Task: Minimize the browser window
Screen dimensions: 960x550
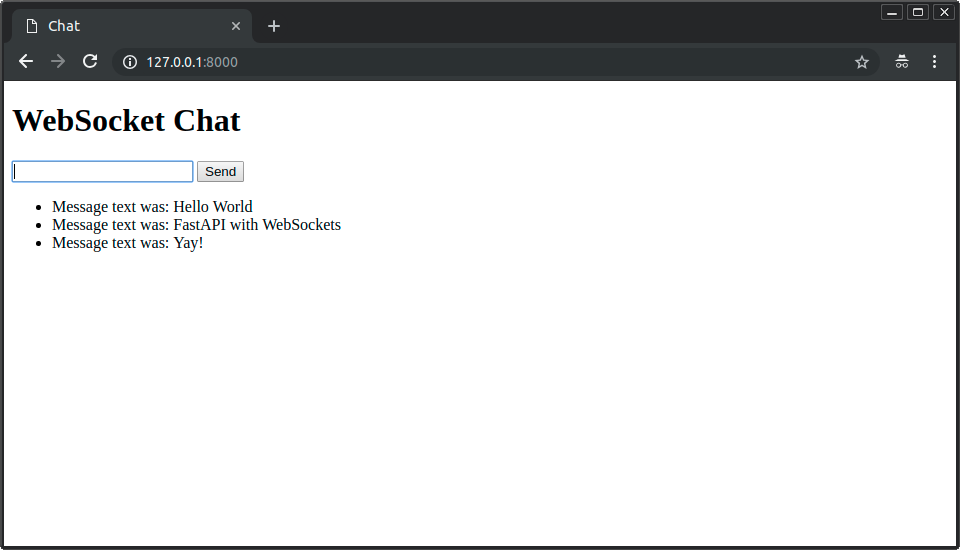Action: pyautogui.click(x=892, y=12)
